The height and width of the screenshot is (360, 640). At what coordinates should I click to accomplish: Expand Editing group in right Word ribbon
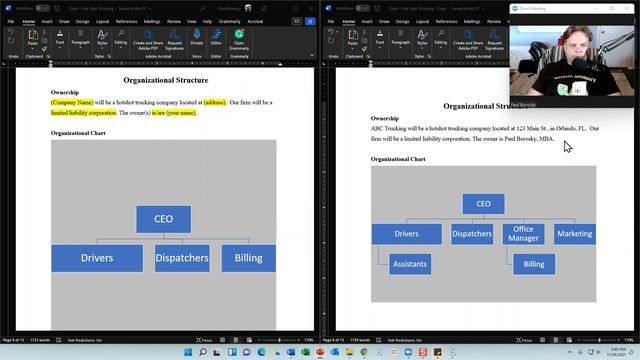tap(440, 39)
